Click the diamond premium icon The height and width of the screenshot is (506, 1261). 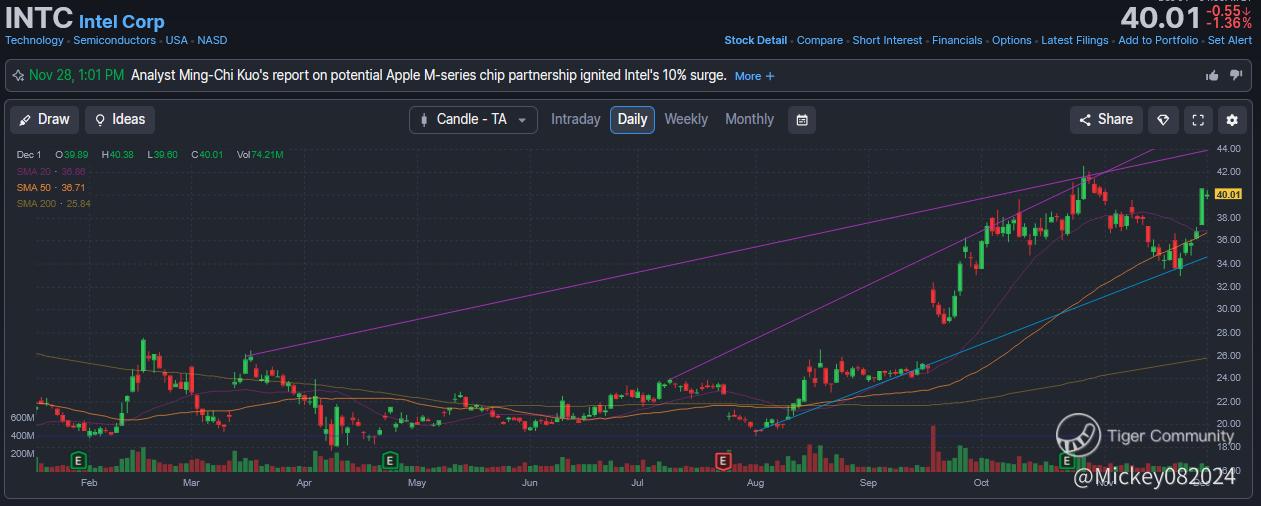[x=1163, y=120]
